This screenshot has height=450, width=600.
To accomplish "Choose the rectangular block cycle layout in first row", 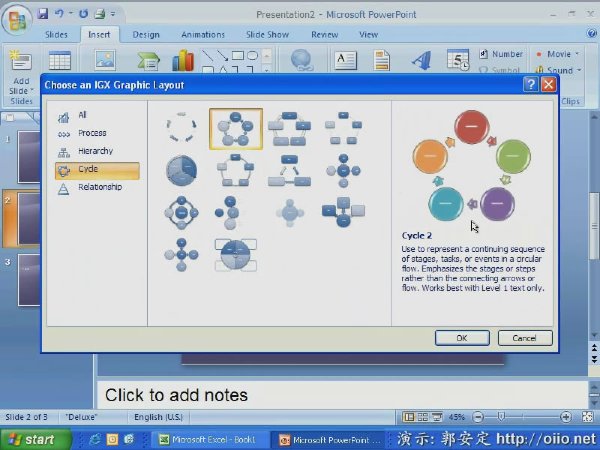I will pos(289,129).
